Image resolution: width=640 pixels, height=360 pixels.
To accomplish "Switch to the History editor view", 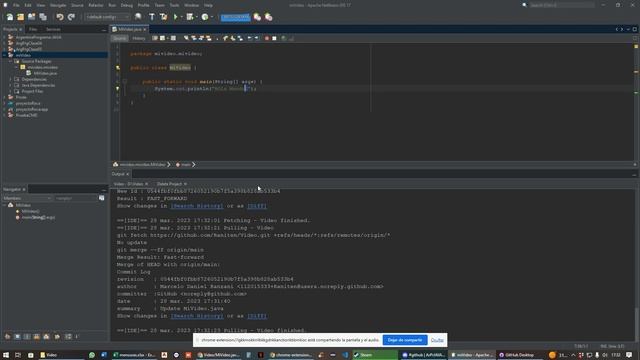I will coord(139,38).
